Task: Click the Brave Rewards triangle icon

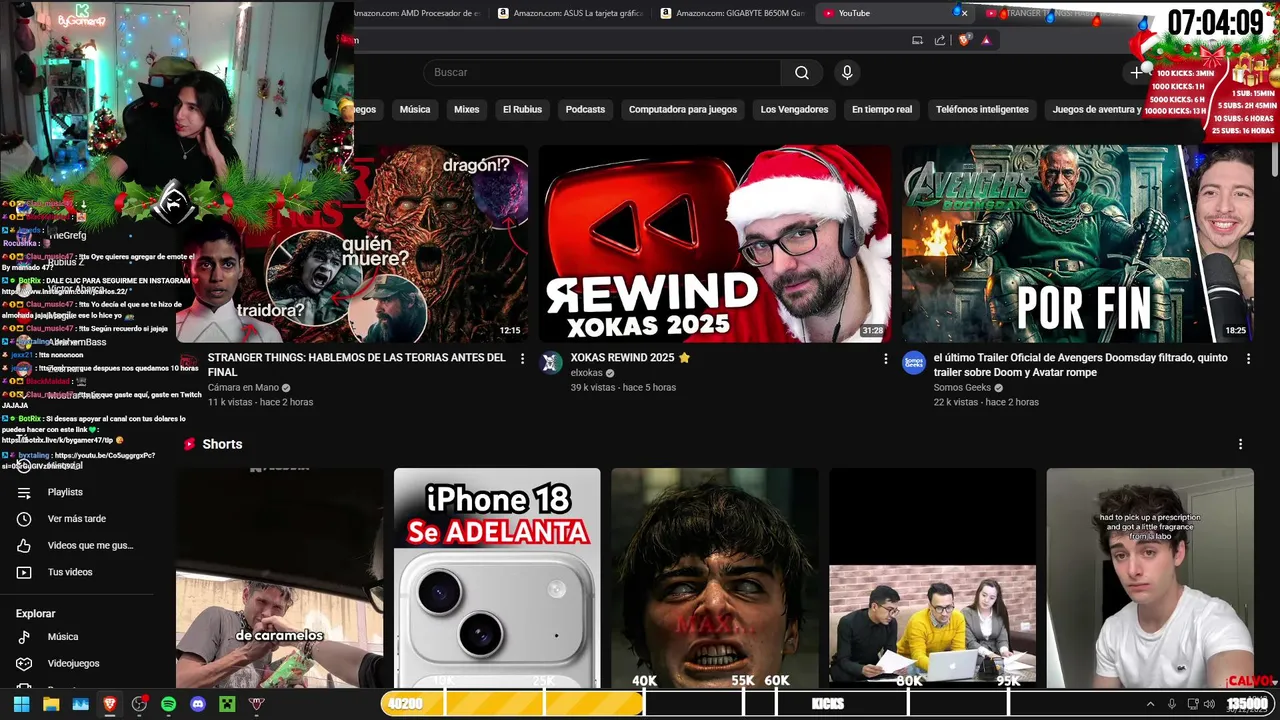Action: (x=986, y=40)
